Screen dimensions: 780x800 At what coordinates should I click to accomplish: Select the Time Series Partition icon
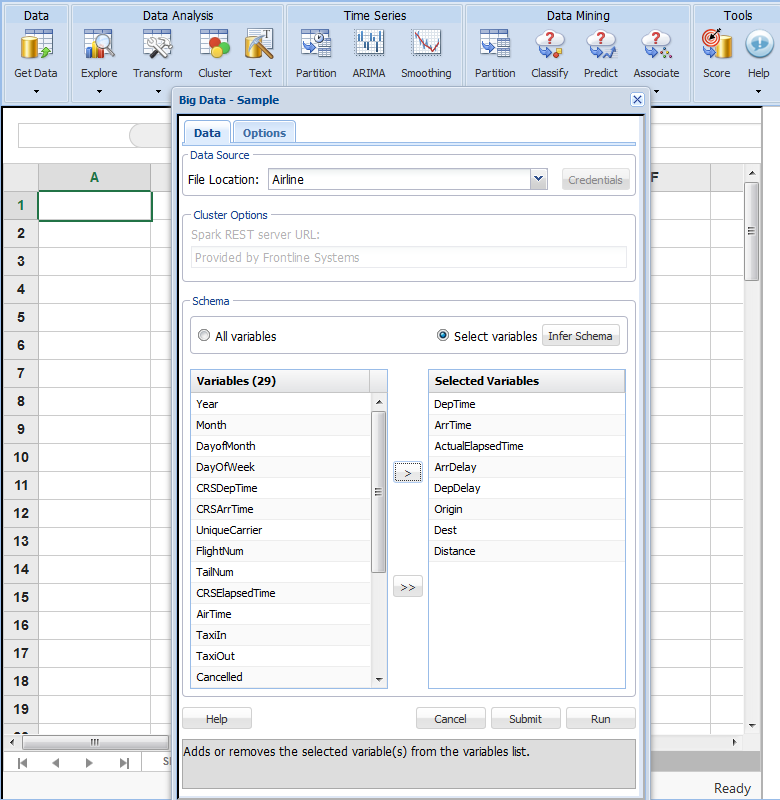pyautogui.click(x=316, y=44)
